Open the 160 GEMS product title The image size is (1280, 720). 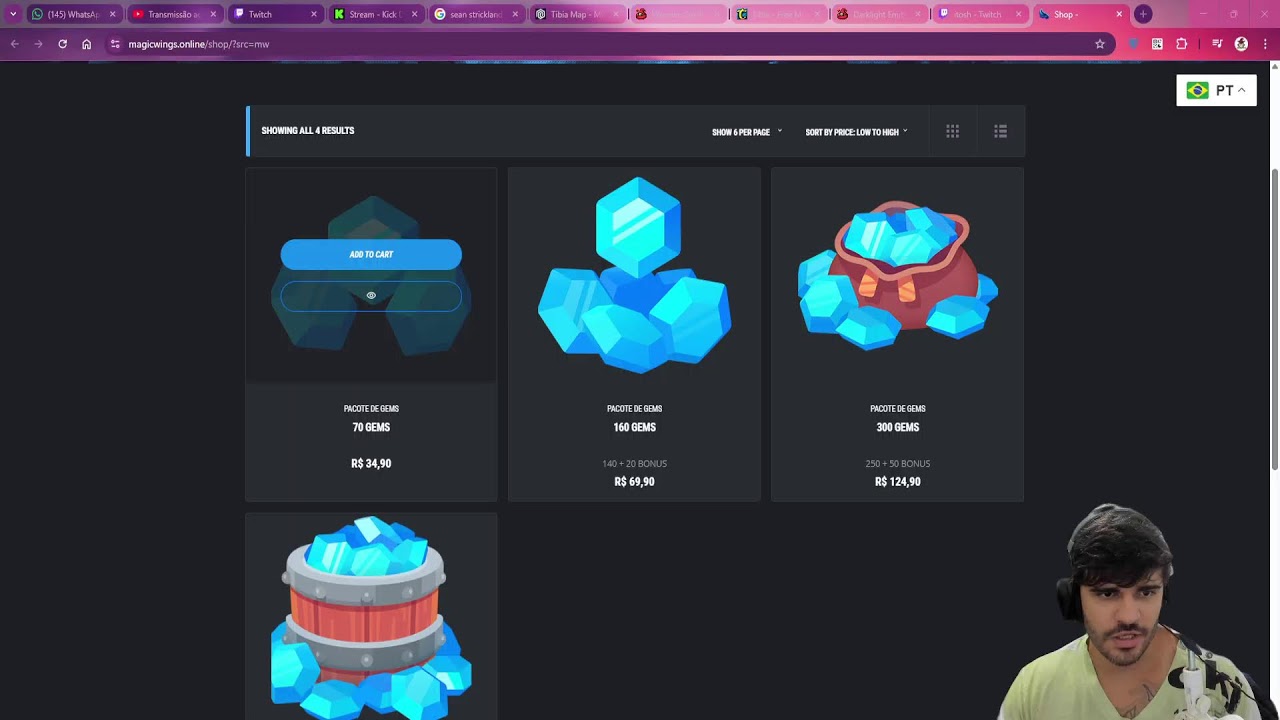click(x=634, y=427)
